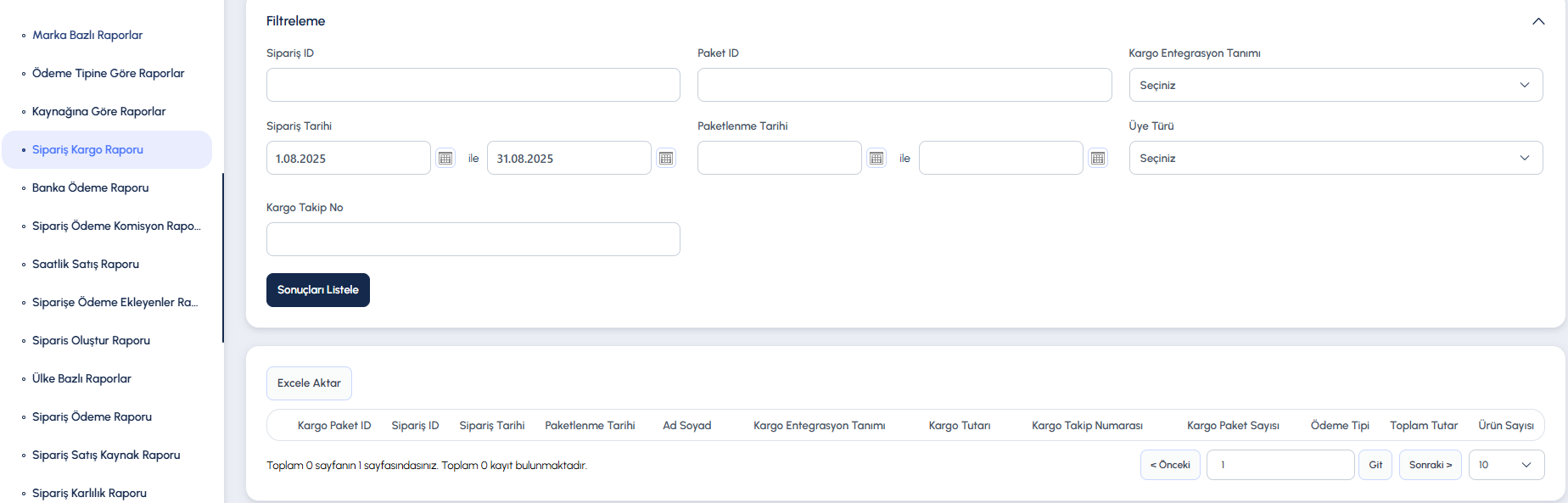Go to next page with Sonraki

tap(1431, 465)
